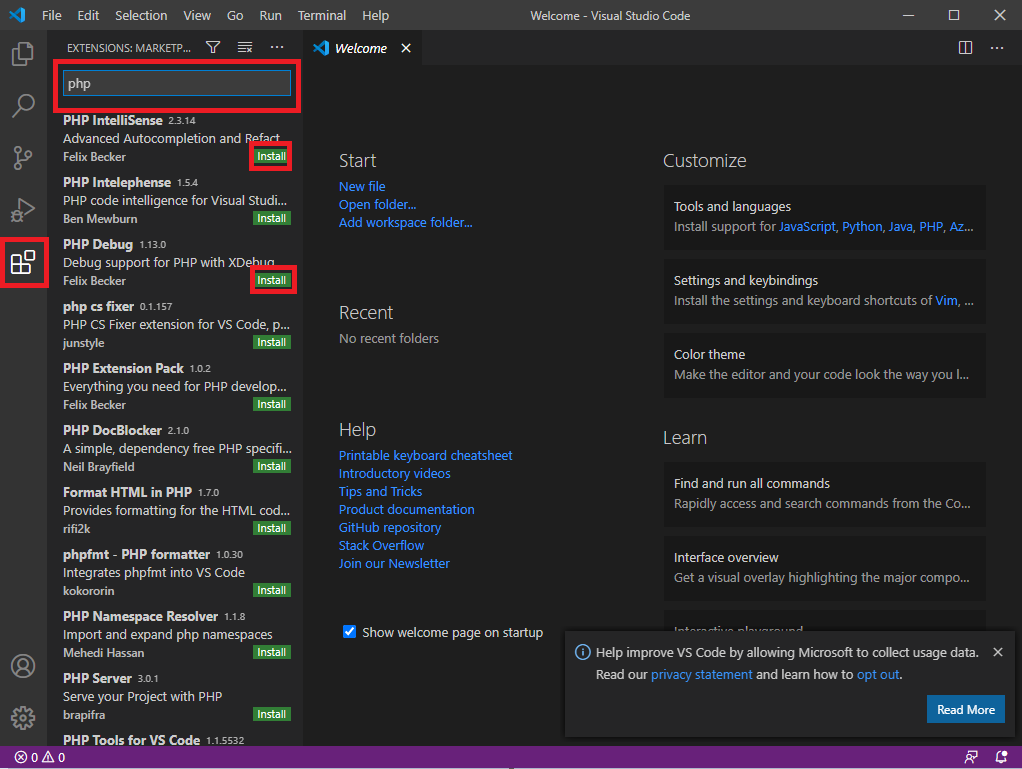
Task: Click the php extensions search field
Action: point(177,83)
